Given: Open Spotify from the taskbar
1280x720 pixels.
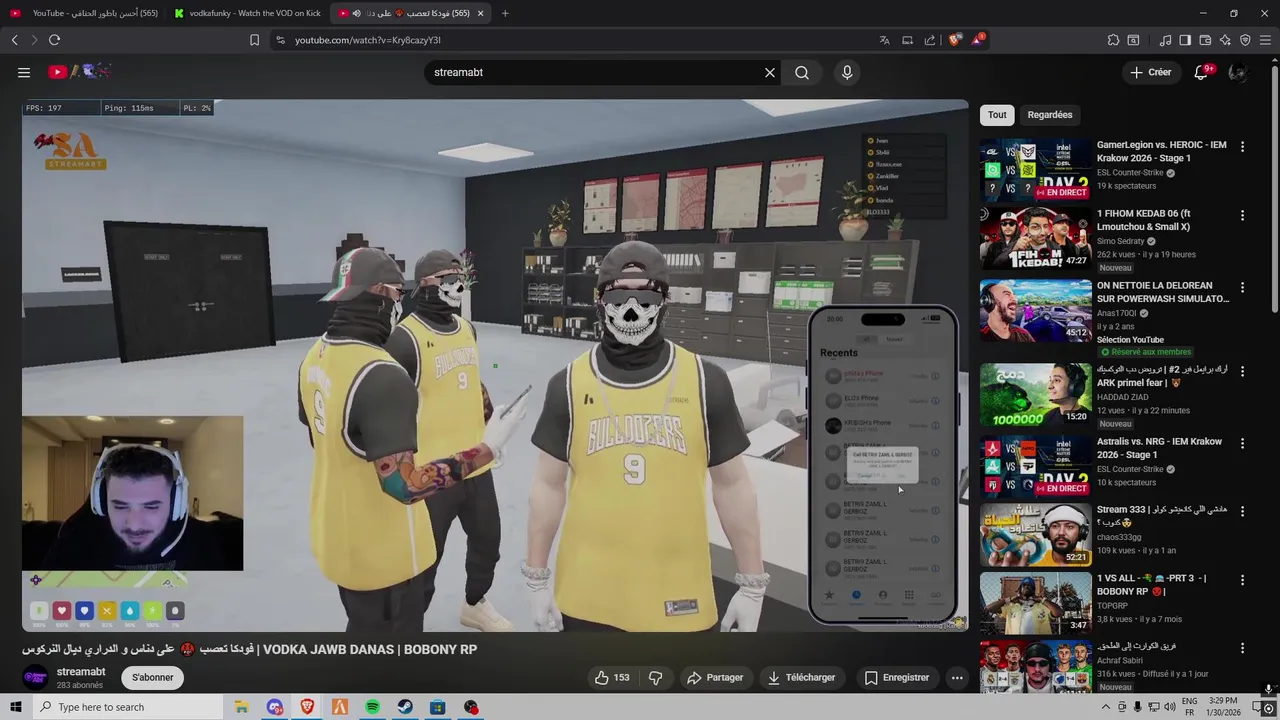Looking at the screenshot, I should 372,707.
